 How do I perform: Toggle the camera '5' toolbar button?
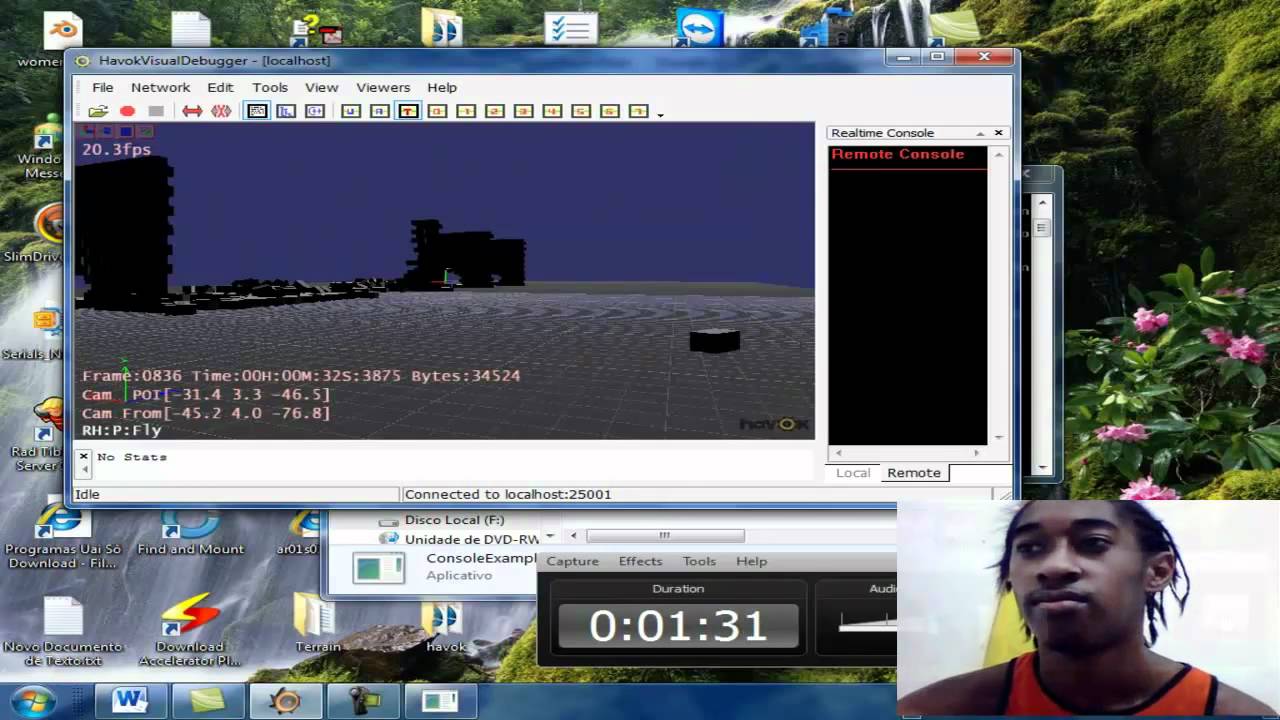(581, 111)
